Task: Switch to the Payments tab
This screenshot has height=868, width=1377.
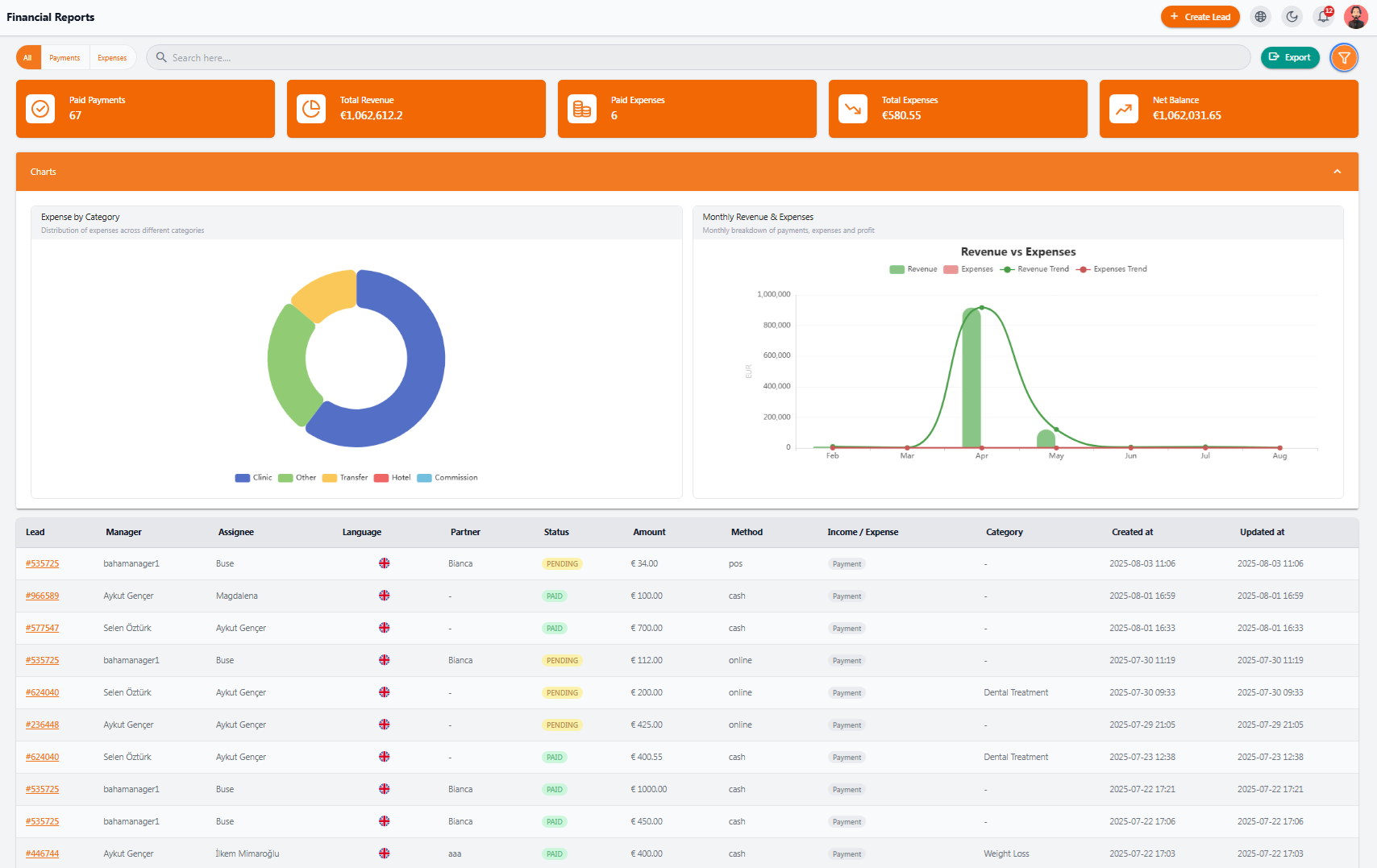Action: (x=64, y=58)
